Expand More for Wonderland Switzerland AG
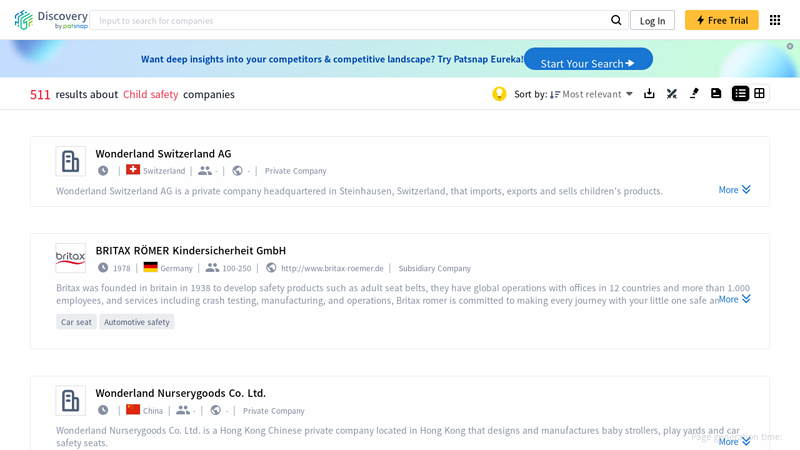This screenshot has height=450, width=800. pos(734,190)
